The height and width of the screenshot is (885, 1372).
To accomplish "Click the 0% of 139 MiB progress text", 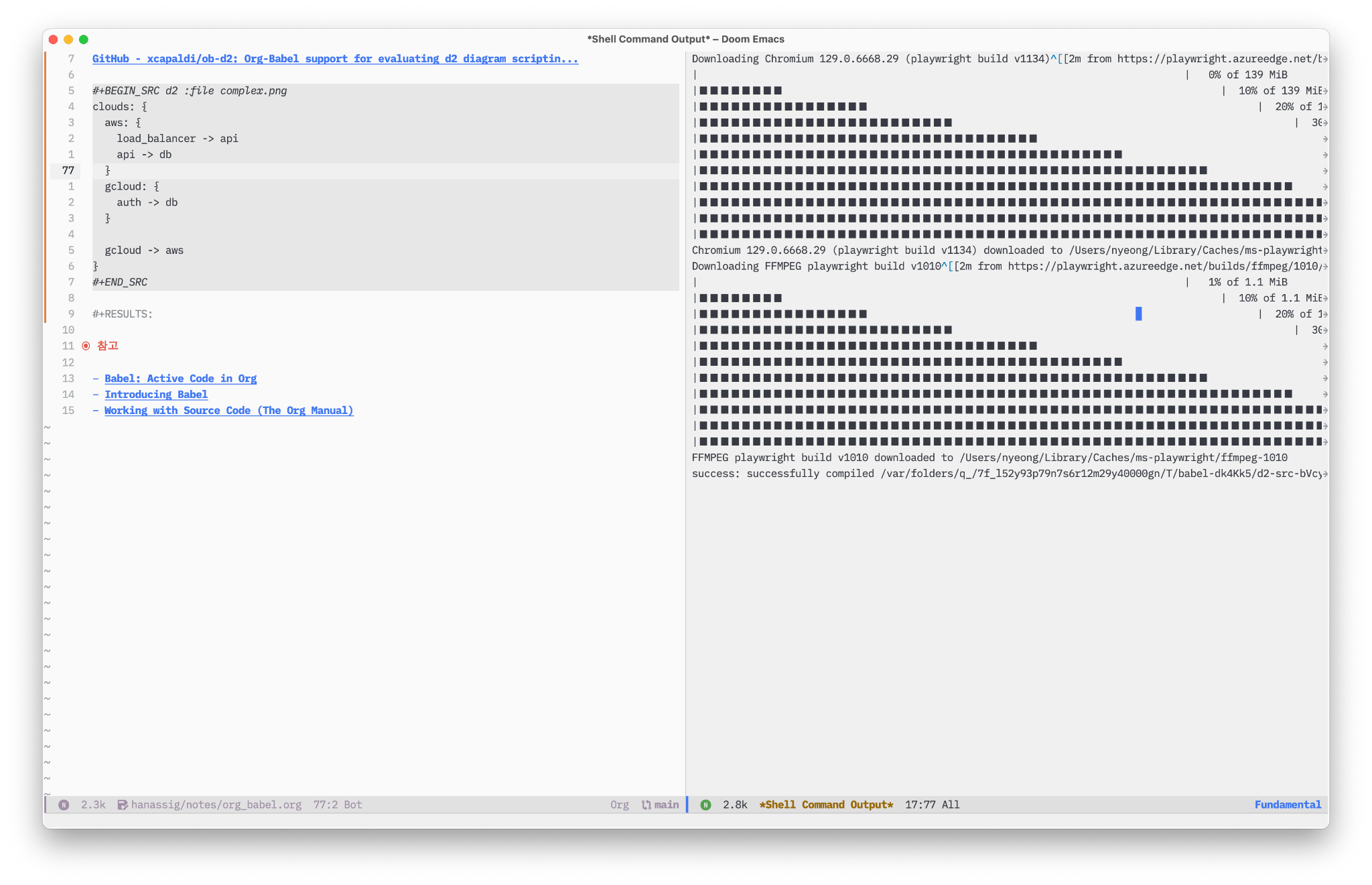I will (1247, 75).
